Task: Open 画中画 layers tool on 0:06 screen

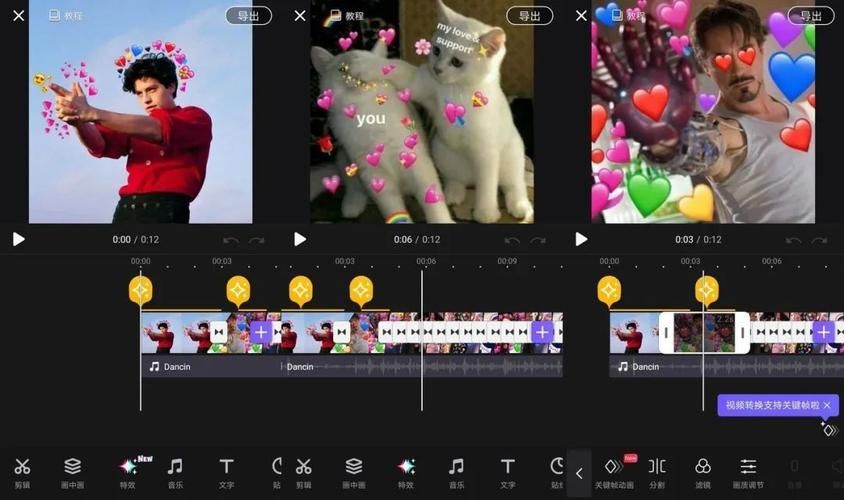Action: [x=354, y=472]
